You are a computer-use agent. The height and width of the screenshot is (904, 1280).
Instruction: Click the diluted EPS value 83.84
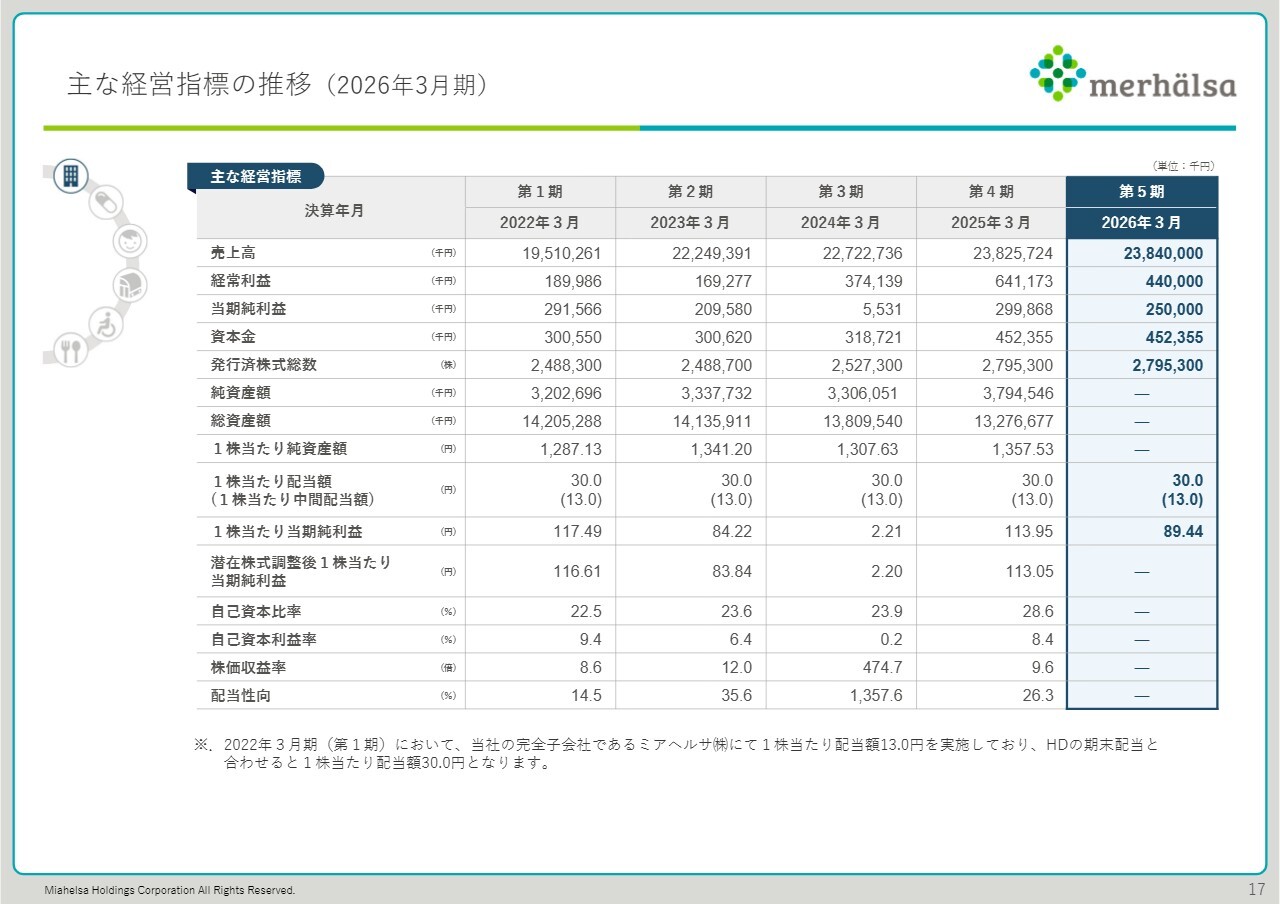pyautogui.click(x=731, y=572)
